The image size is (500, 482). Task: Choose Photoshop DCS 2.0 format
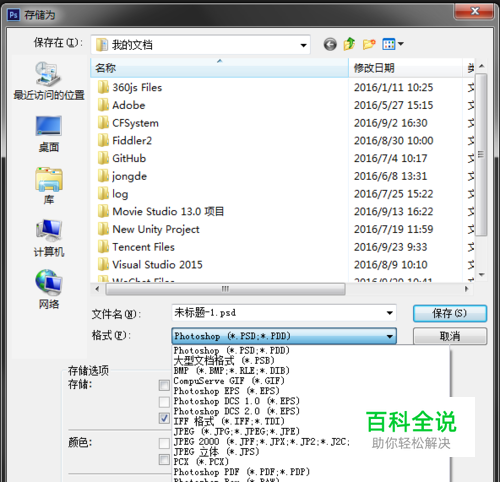(237, 411)
